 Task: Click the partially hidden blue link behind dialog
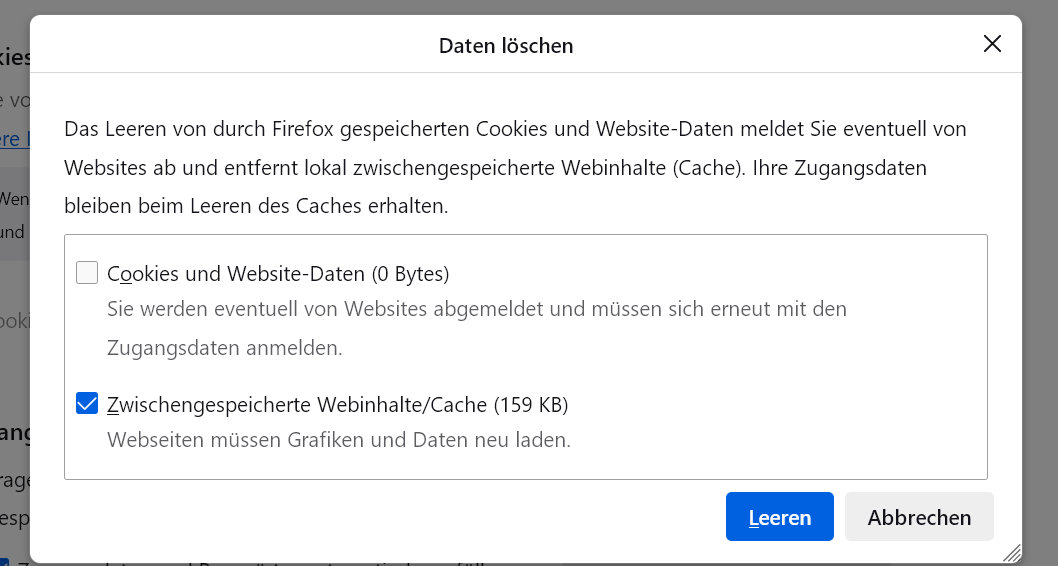(10, 139)
